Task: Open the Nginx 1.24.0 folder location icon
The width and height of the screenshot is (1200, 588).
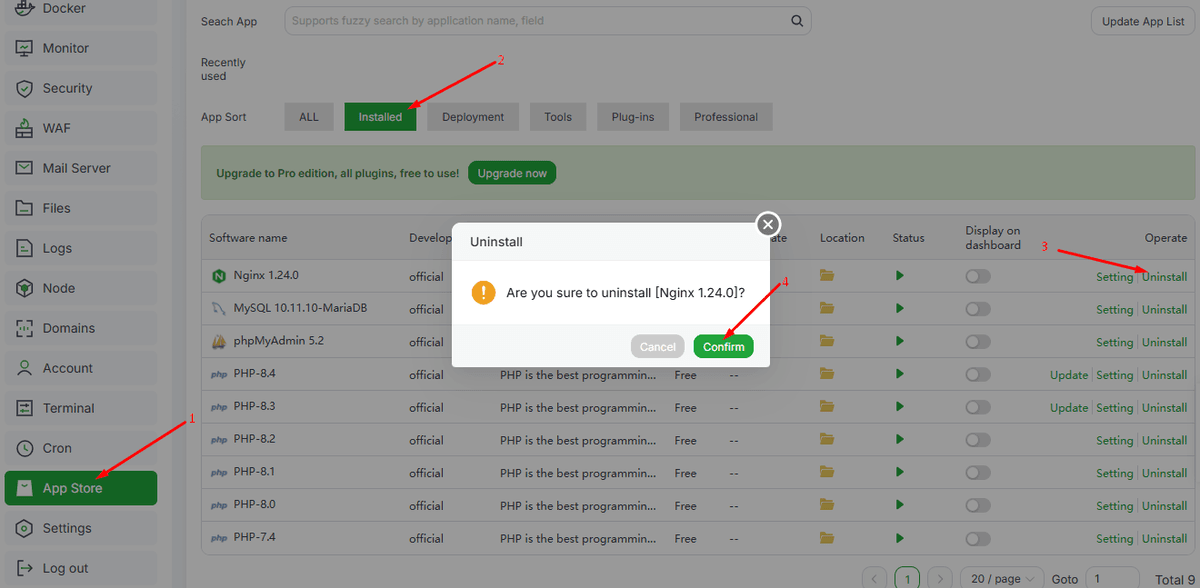Action: pyautogui.click(x=827, y=276)
